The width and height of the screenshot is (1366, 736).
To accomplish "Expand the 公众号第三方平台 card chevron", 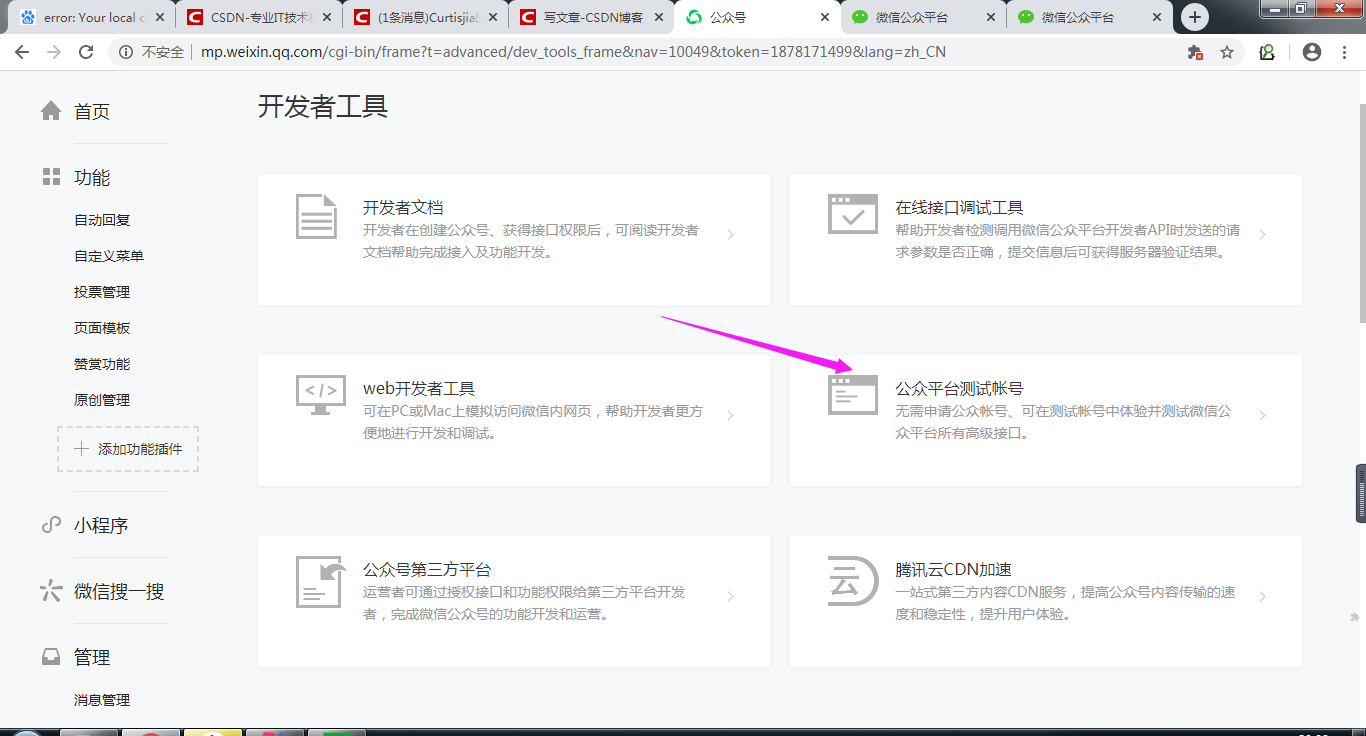I will 731,597.
